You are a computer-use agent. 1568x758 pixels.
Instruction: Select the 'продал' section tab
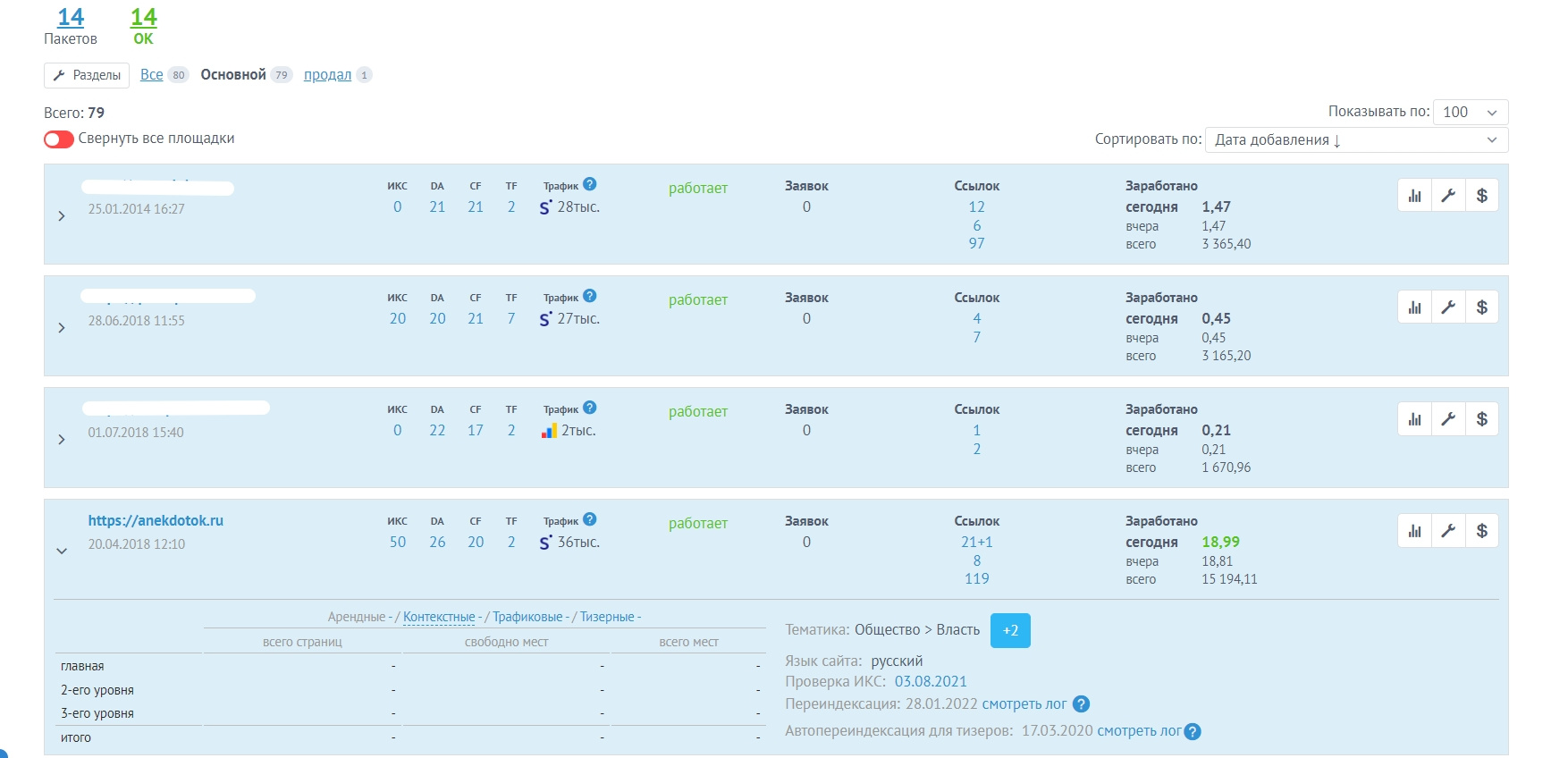(327, 75)
